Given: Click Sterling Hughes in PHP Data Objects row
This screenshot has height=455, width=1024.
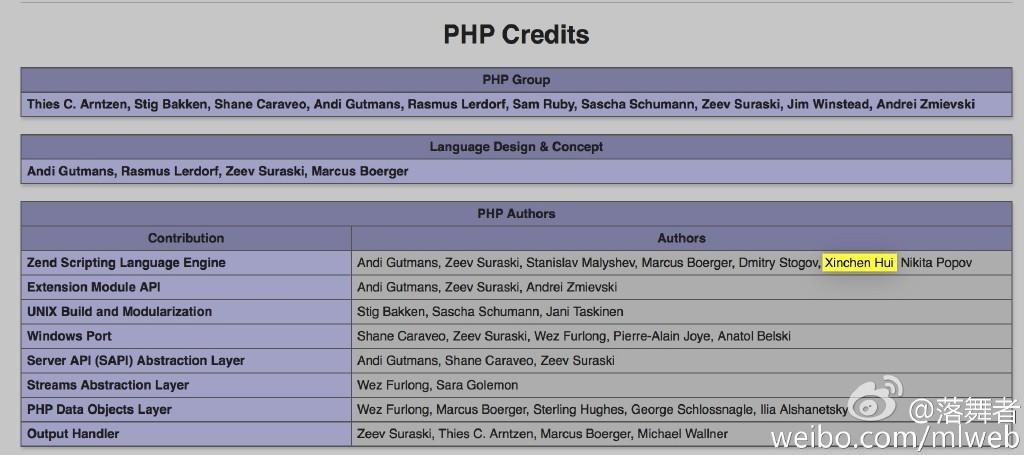Looking at the screenshot, I should click(x=578, y=410).
